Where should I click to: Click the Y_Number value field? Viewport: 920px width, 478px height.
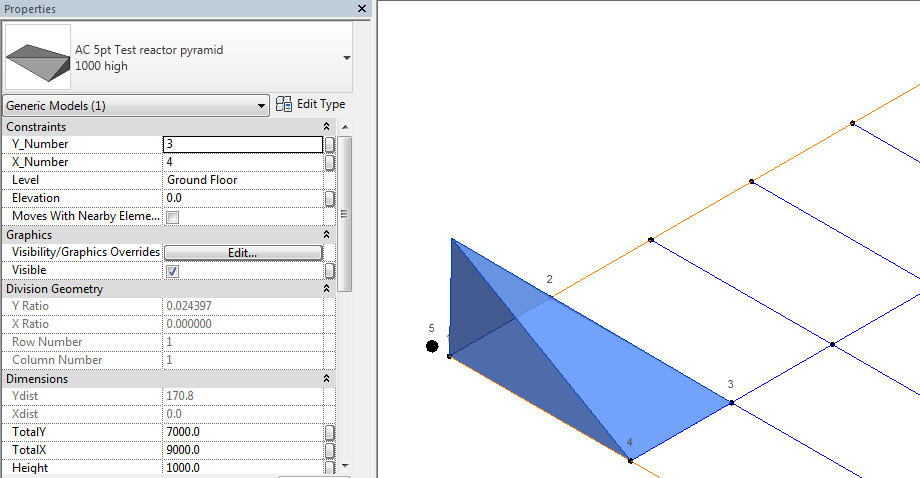tap(243, 144)
